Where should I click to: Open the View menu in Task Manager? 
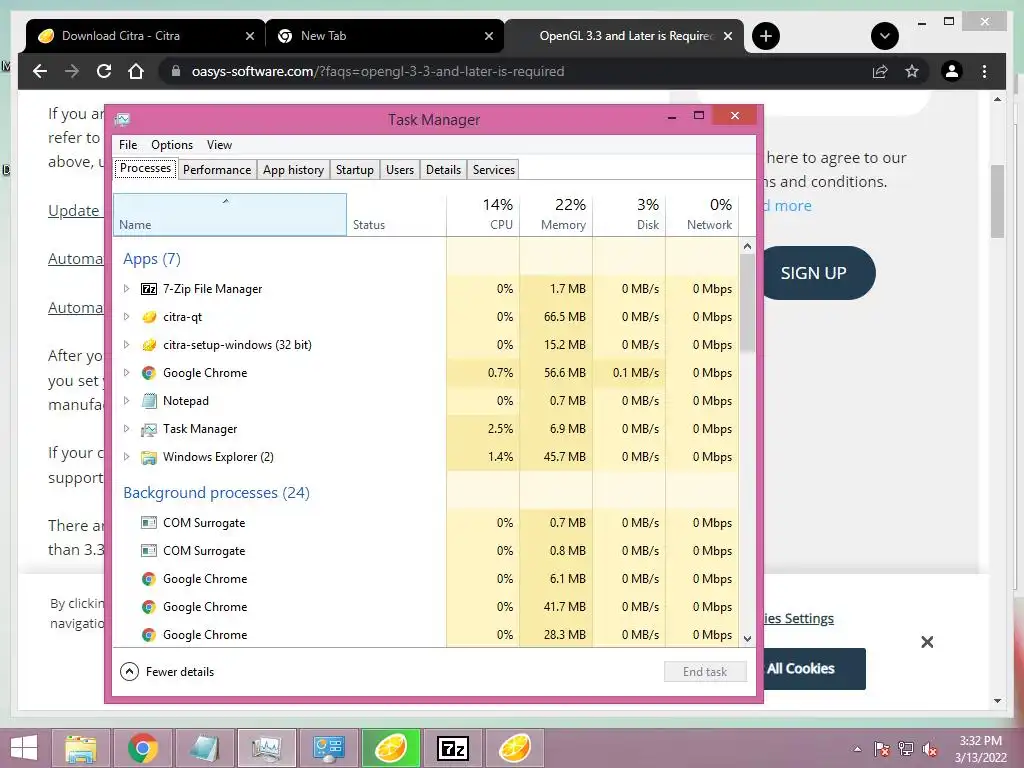[x=219, y=145]
